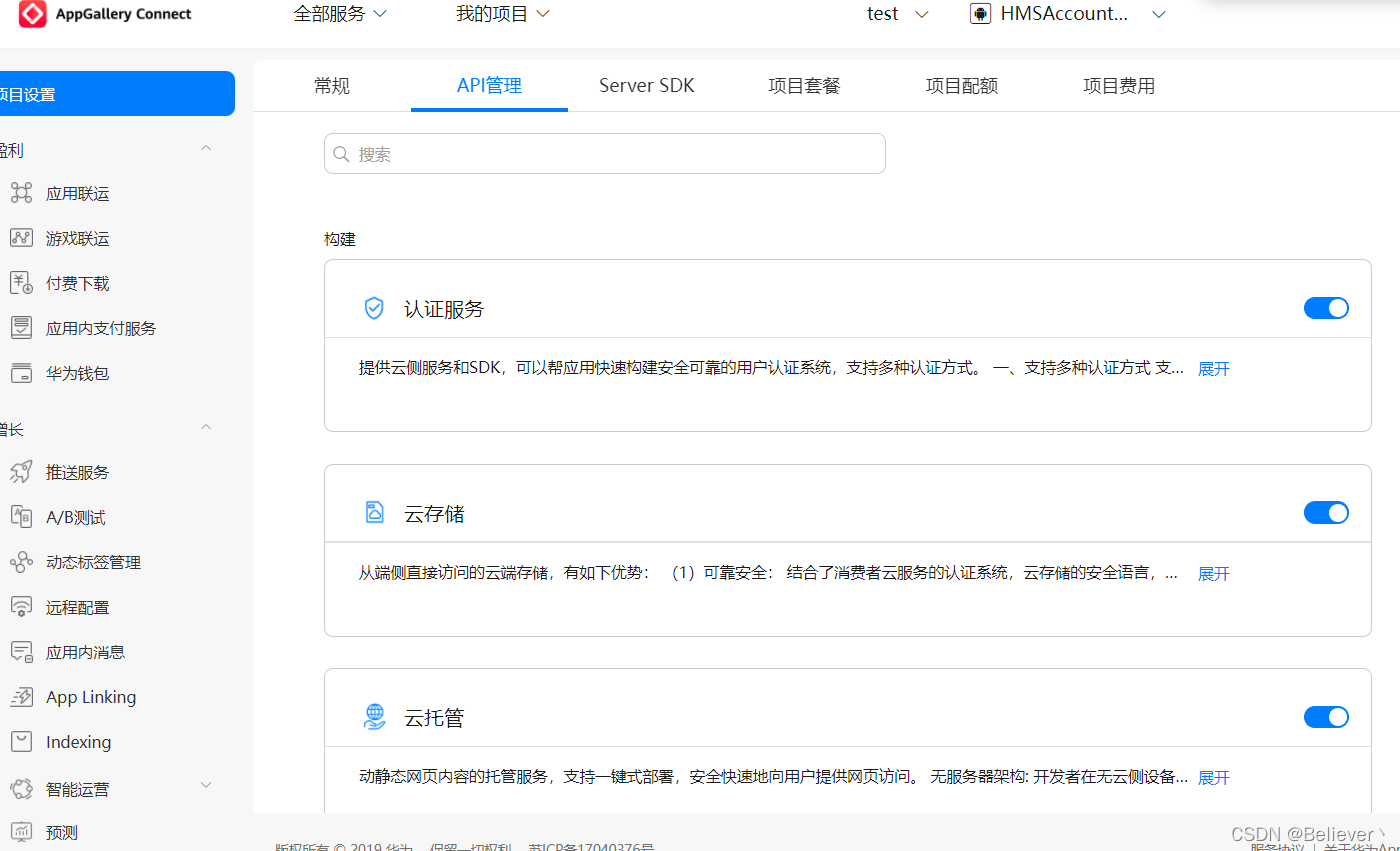Click the Android app icon beside HMSAccount
Viewport: 1400px width, 851px height.
[980, 14]
